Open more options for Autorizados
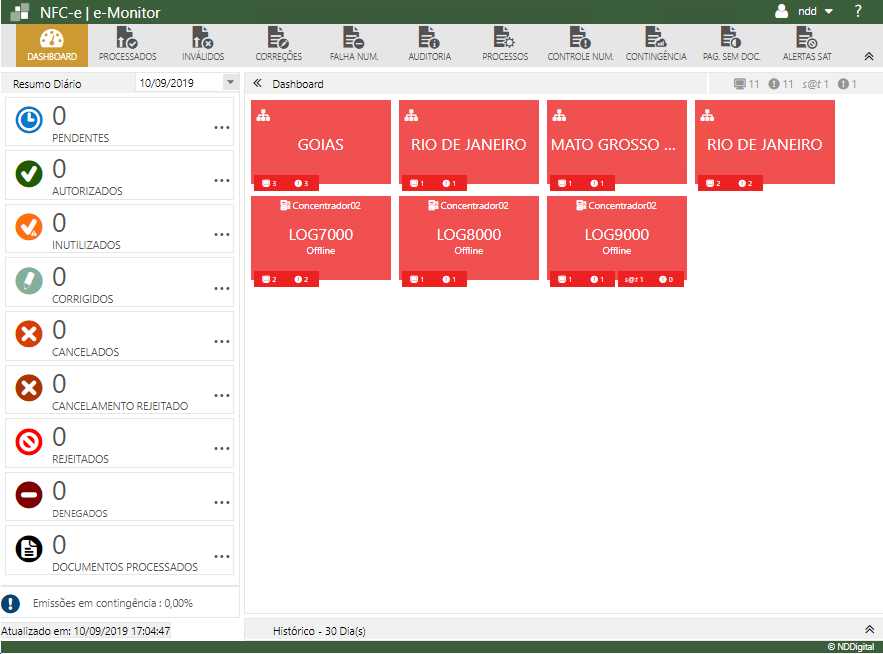Viewport: 883px width, 654px height. tap(222, 180)
